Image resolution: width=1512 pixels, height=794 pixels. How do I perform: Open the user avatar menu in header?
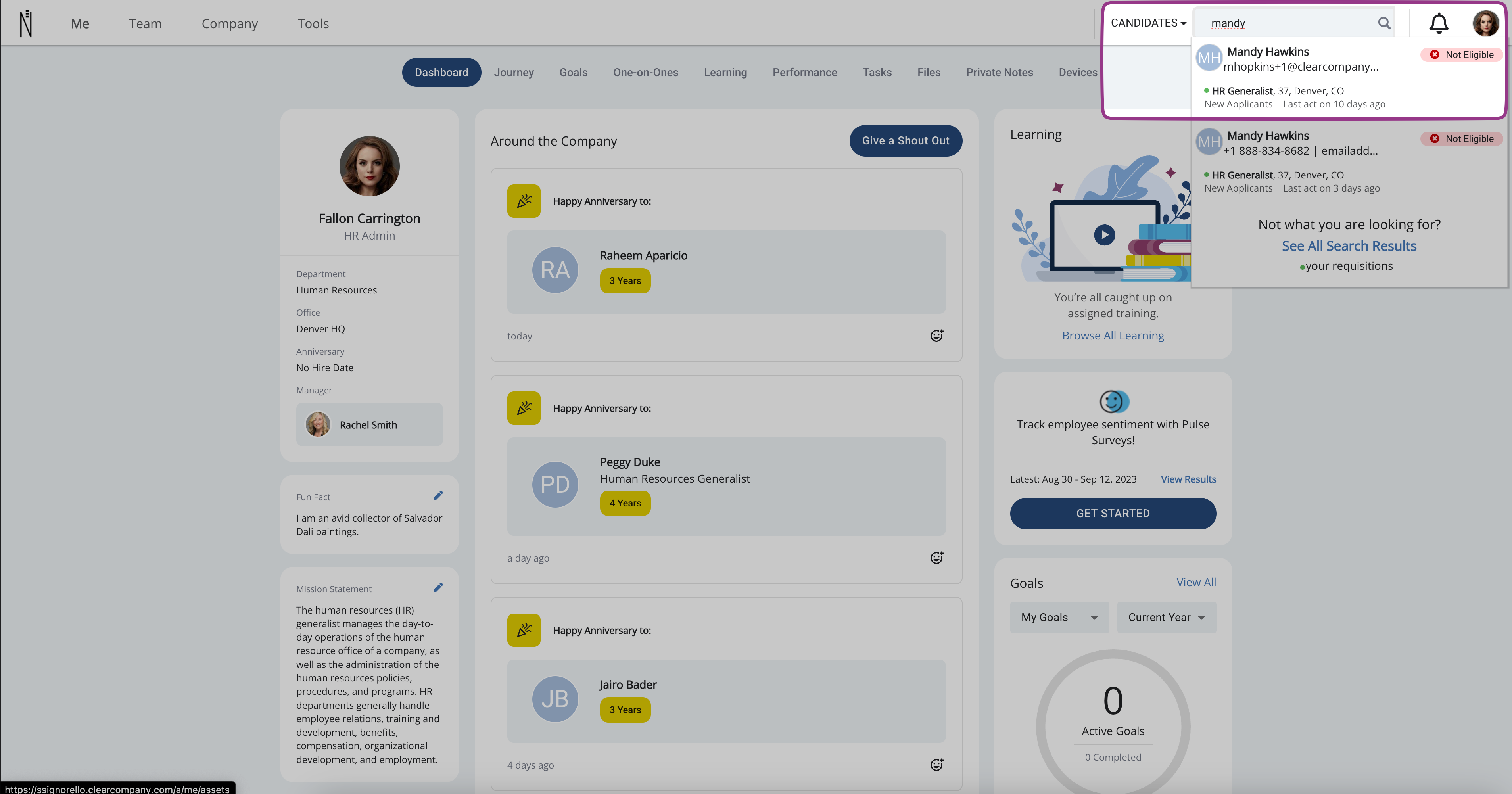coord(1485,23)
